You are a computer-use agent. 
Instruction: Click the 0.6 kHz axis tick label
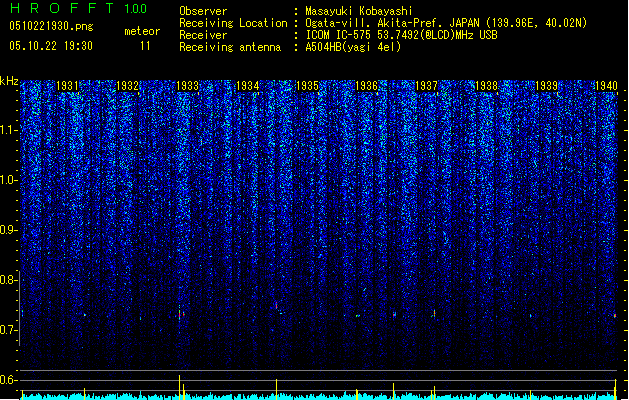coord(9,380)
